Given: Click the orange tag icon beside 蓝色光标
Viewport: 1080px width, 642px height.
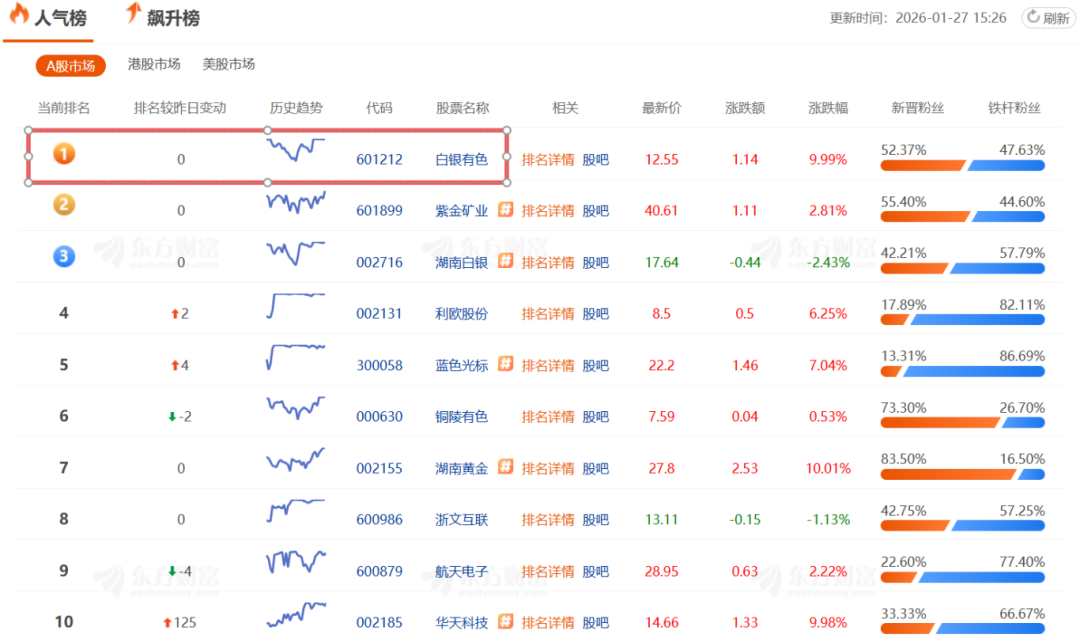Looking at the screenshot, I should 506,364.
